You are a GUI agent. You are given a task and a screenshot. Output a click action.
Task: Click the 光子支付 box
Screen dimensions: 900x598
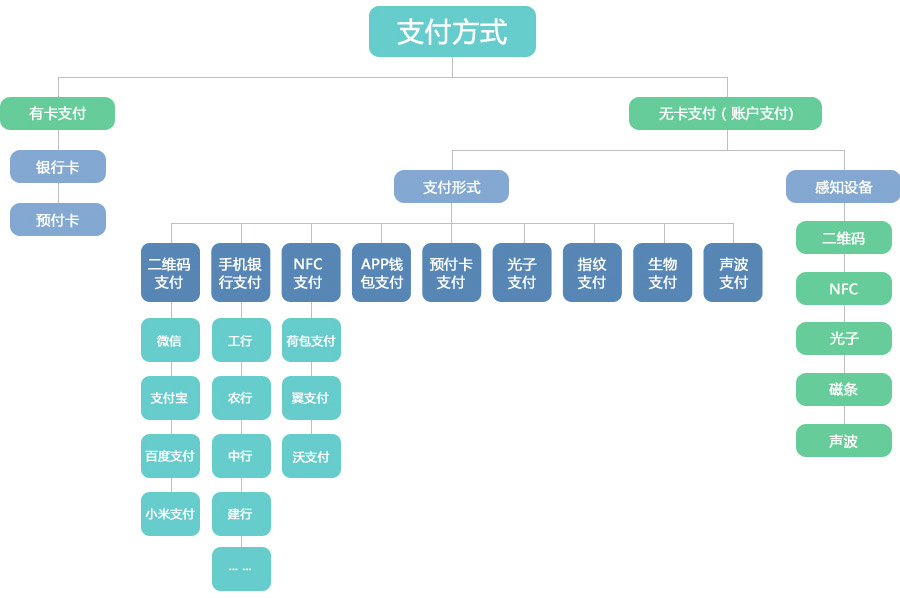pyautogui.click(x=522, y=273)
